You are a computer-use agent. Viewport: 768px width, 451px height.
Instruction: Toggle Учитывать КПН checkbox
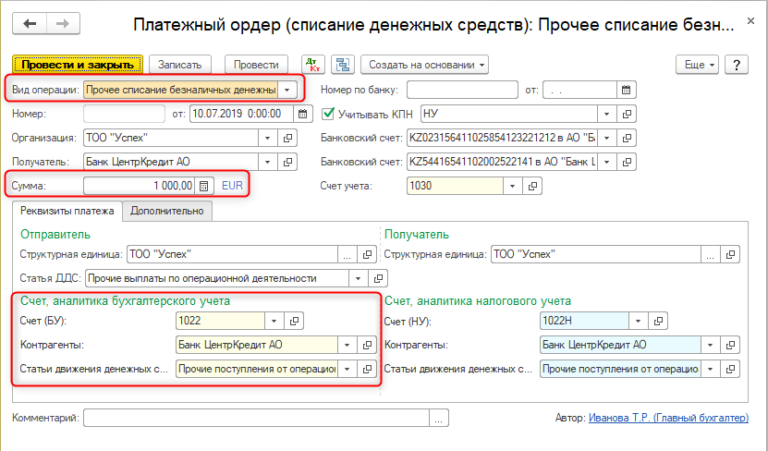coord(327,114)
